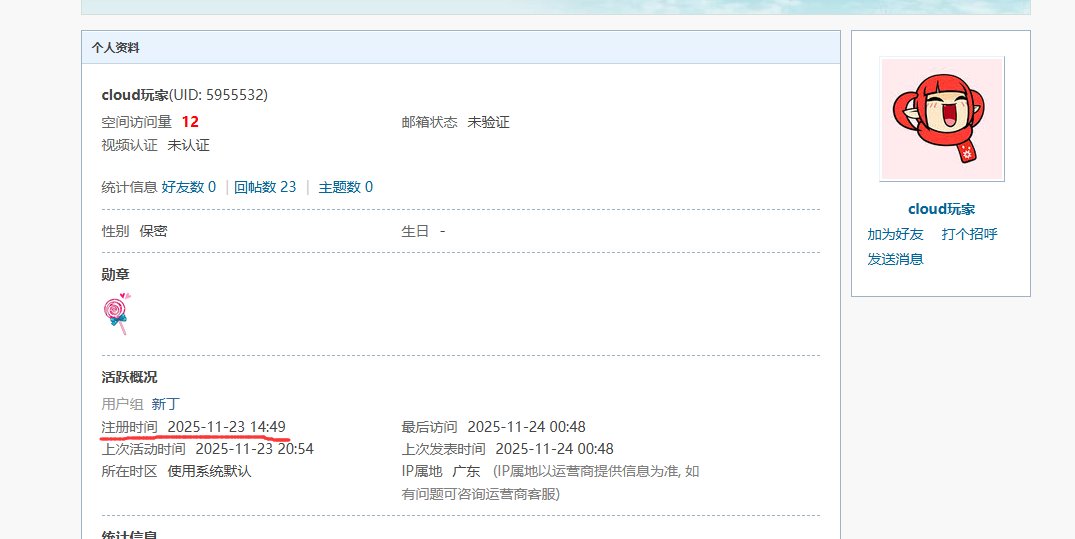Open the 回帖数 23 link
This screenshot has width=1075, height=539.
click(265, 187)
